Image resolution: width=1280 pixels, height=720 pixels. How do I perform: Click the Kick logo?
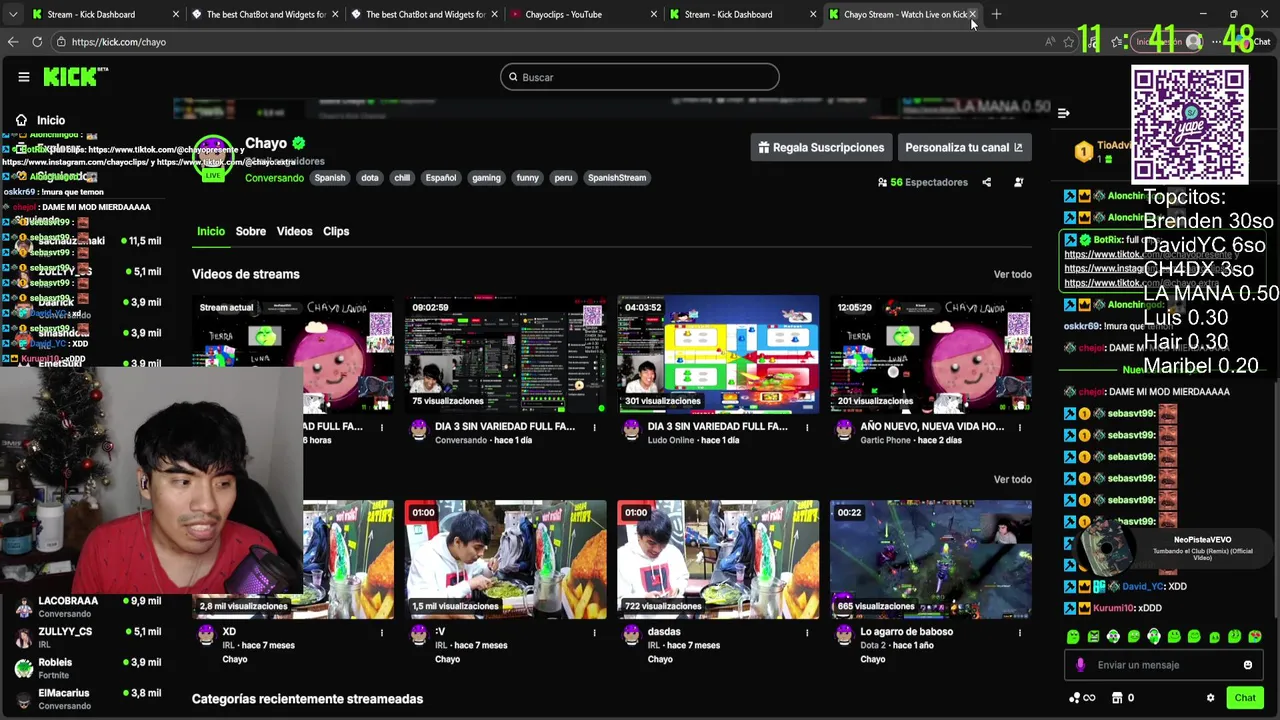(75, 77)
